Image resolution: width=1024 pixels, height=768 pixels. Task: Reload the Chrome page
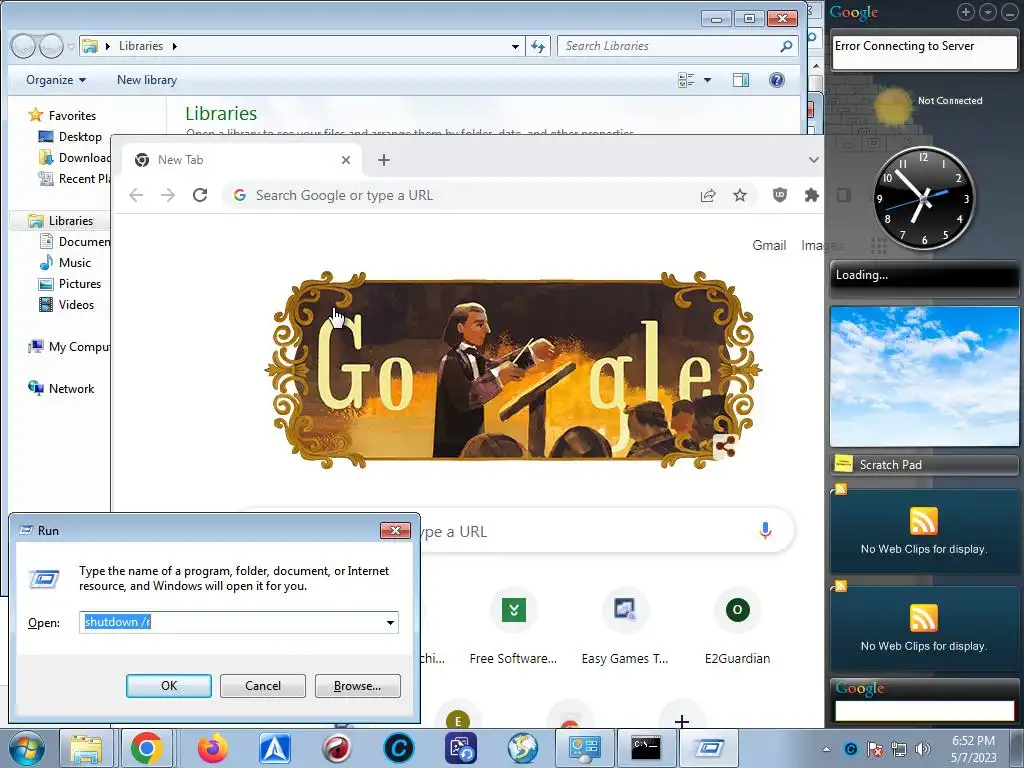coord(200,195)
